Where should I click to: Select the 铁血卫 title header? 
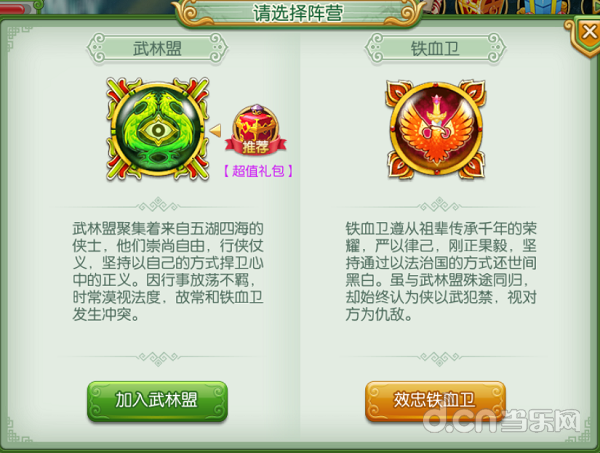(435, 48)
